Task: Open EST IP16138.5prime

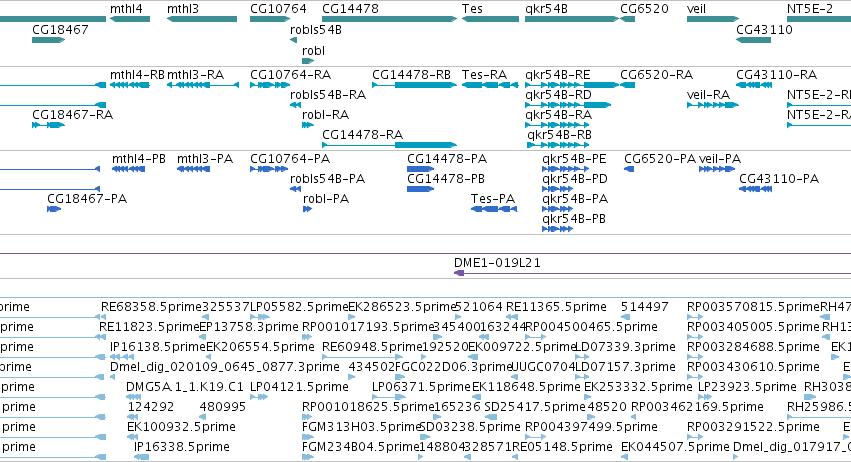Action: pos(158,347)
